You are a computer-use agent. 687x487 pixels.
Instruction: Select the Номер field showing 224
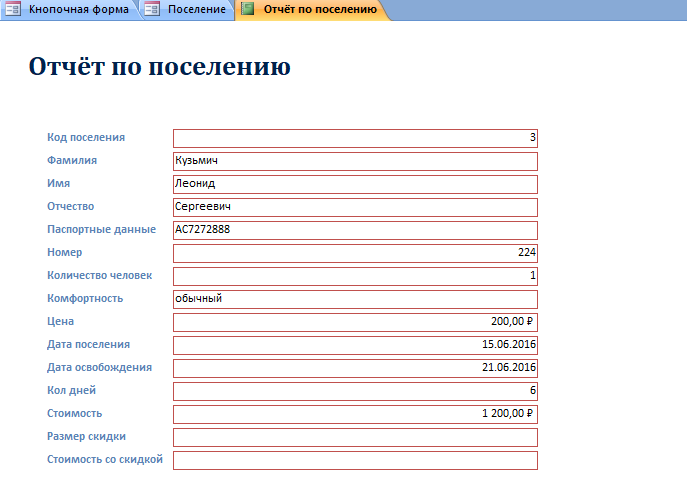pyautogui.click(x=355, y=253)
